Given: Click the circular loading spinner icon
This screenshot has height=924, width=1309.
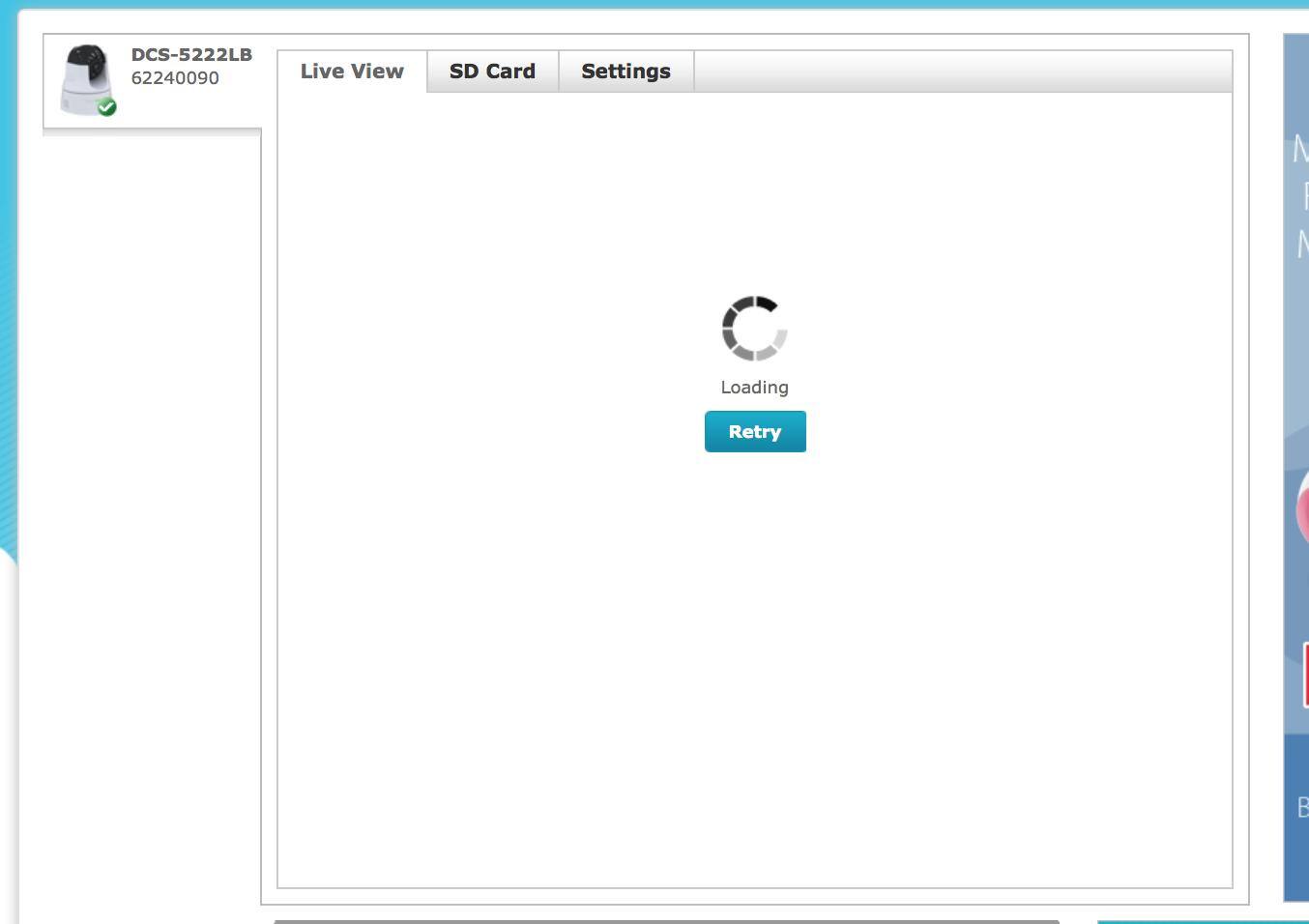Looking at the screenshot, I should pyautogui.click(x=754, y=329).
